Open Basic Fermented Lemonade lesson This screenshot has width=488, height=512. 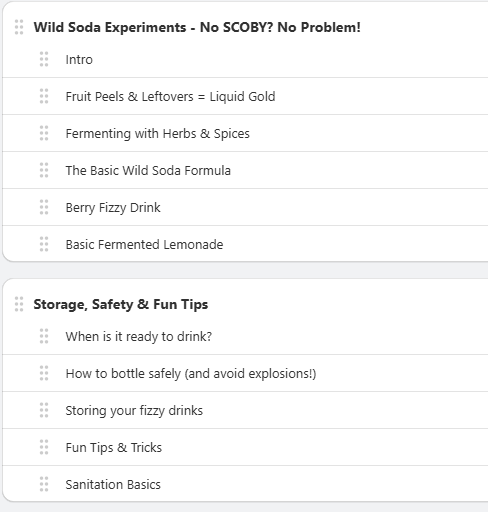(144, 245)
